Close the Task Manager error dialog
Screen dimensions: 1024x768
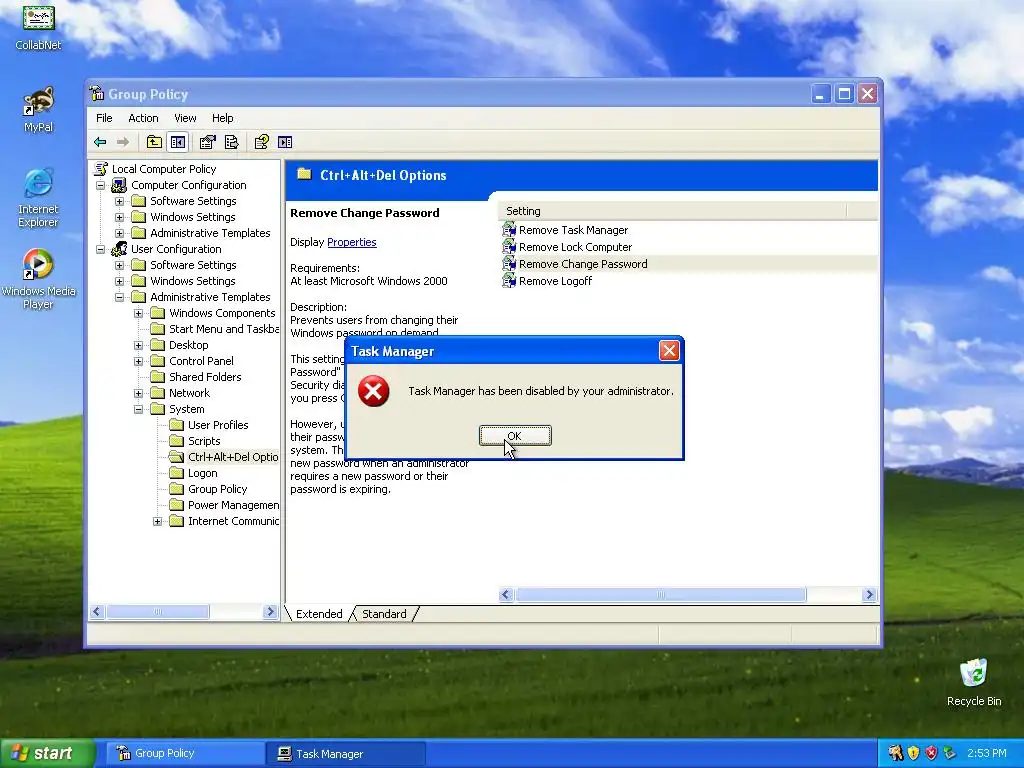tap(669, 351)
